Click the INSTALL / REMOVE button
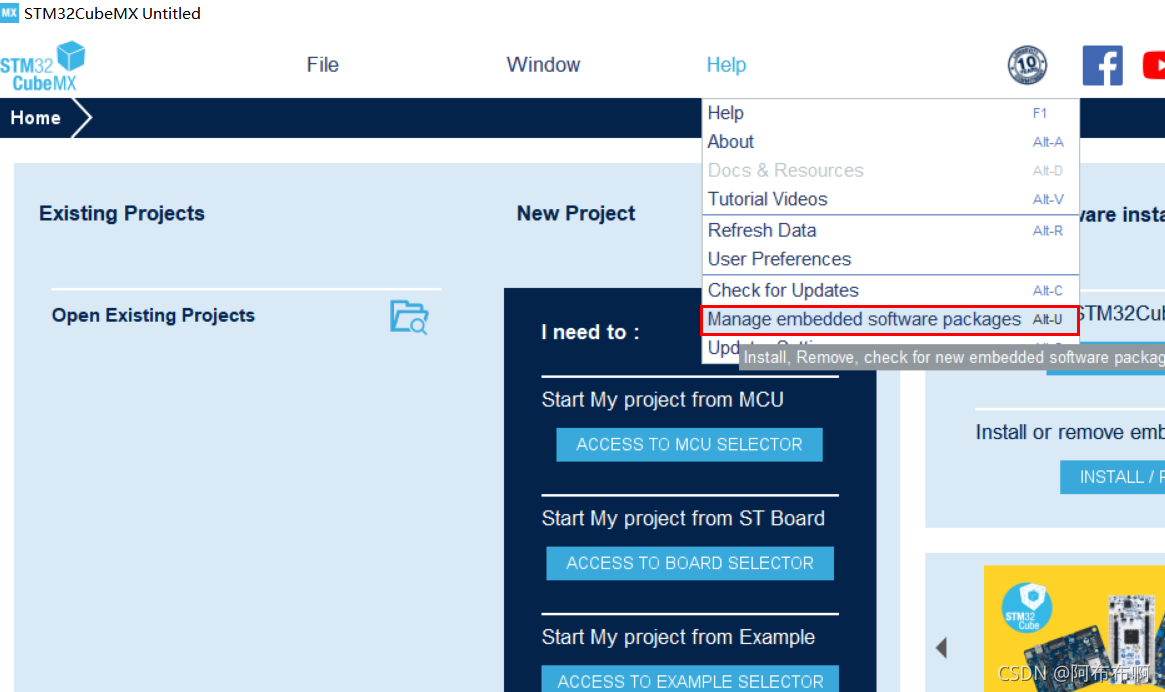1165x692 pixels. point(1112,477)
